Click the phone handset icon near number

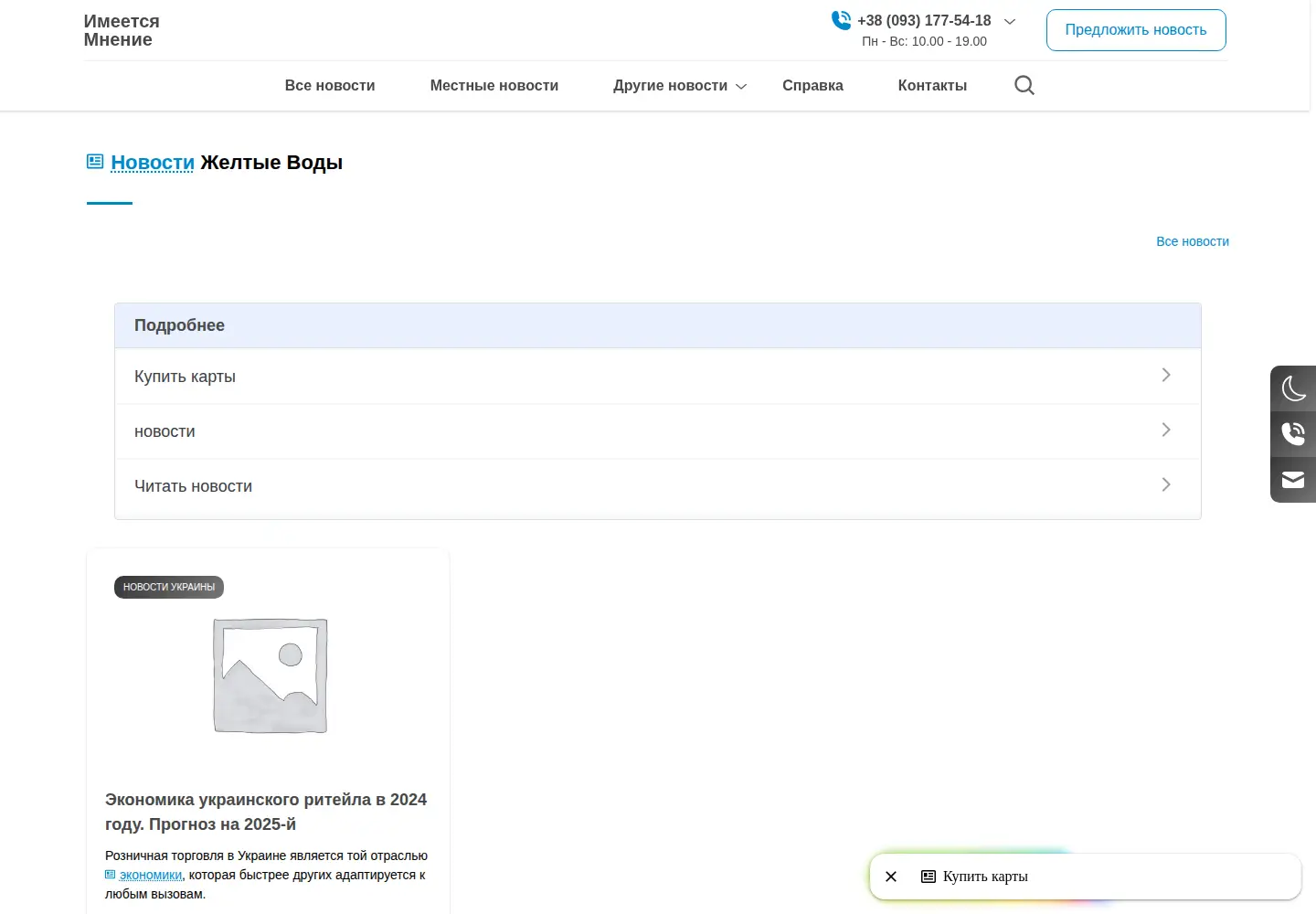[841, 20]
